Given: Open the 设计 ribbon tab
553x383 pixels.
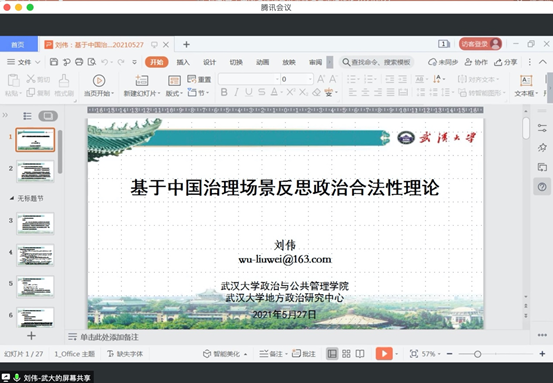Looking at the screenshot, I should [x=209, y=62].
